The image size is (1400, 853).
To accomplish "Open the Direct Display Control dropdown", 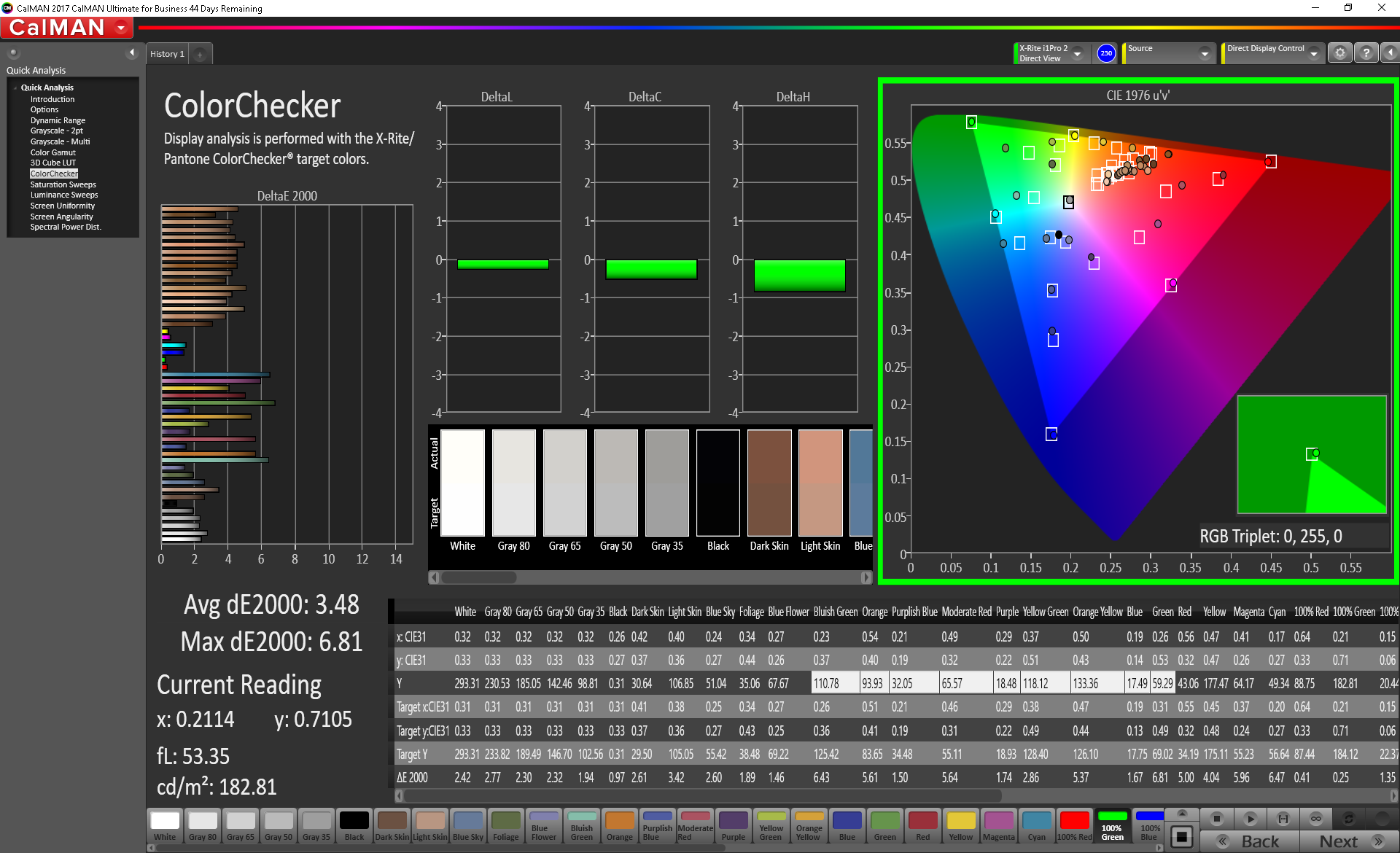I will coord(1313,53).
